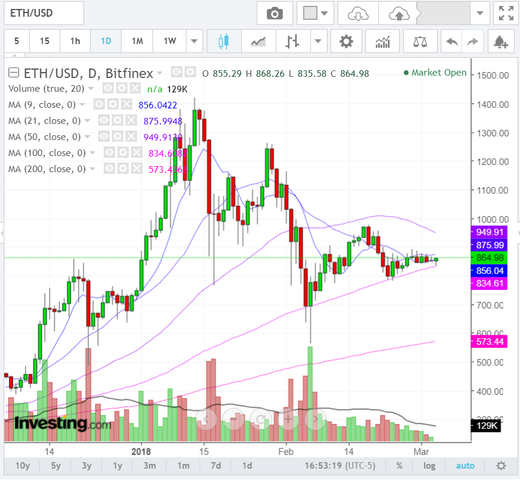Image resolution: width=520 pixels, height=480 pixels.
Task: Hide the MA 200 indicator
Action: coord(109,168)
